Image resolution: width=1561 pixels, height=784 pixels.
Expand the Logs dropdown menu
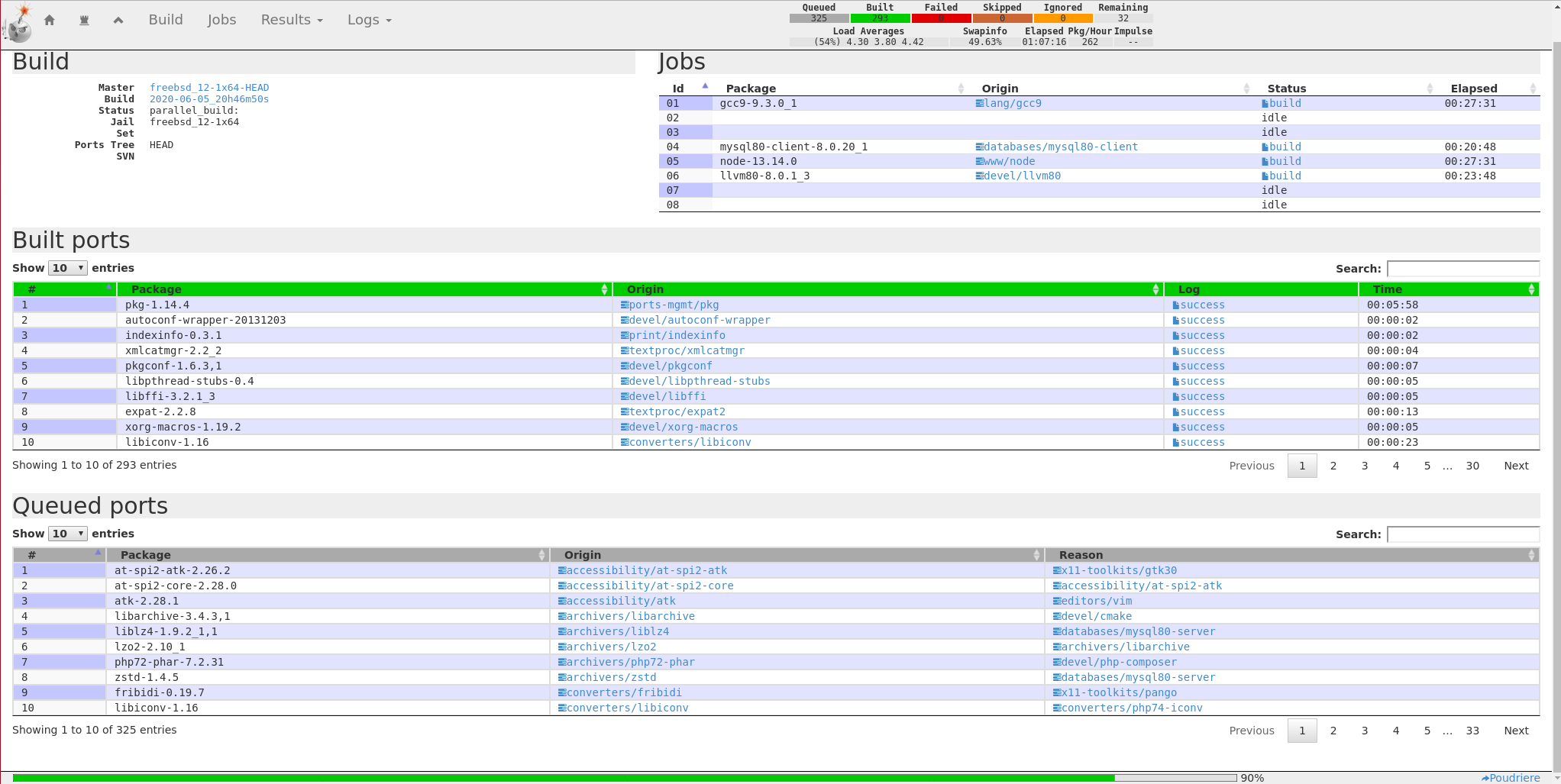[369, 20]
